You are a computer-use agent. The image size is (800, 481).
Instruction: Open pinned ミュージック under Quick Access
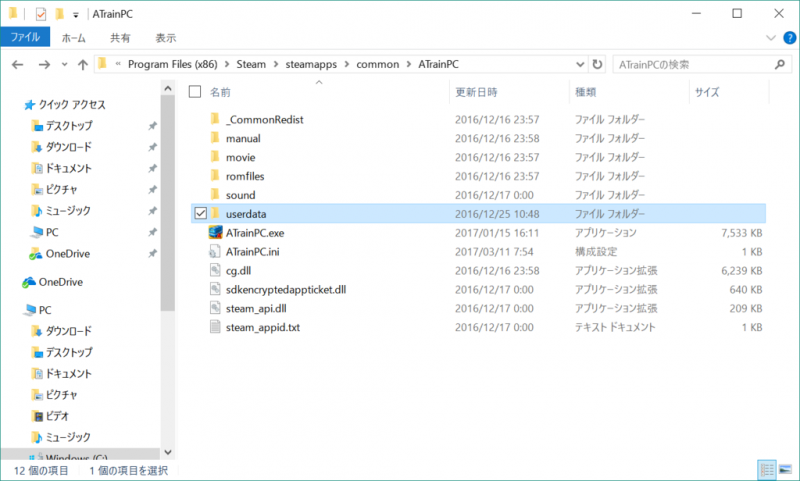68,211
